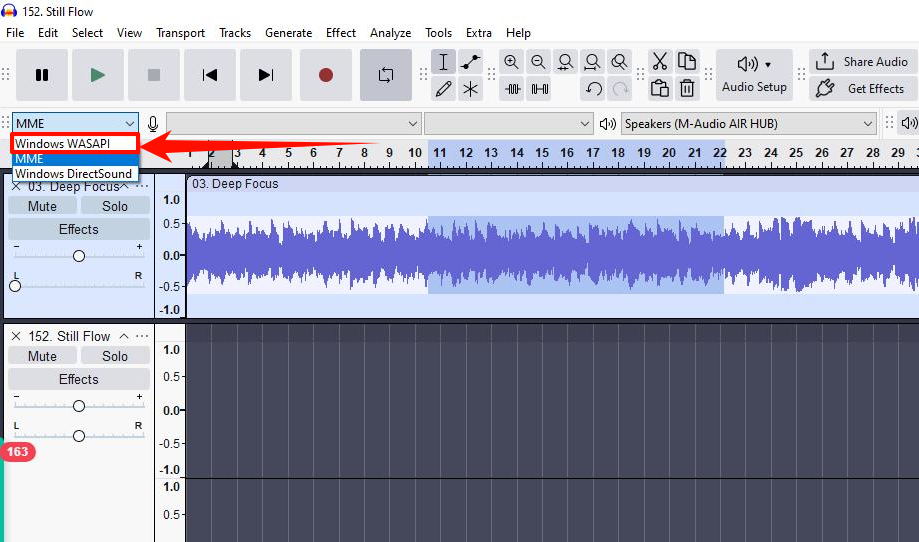The height and width of the screenshot is (542, 919).
Task: Adjust pan slider of 152. Still Flow
Action: point(79,436)
